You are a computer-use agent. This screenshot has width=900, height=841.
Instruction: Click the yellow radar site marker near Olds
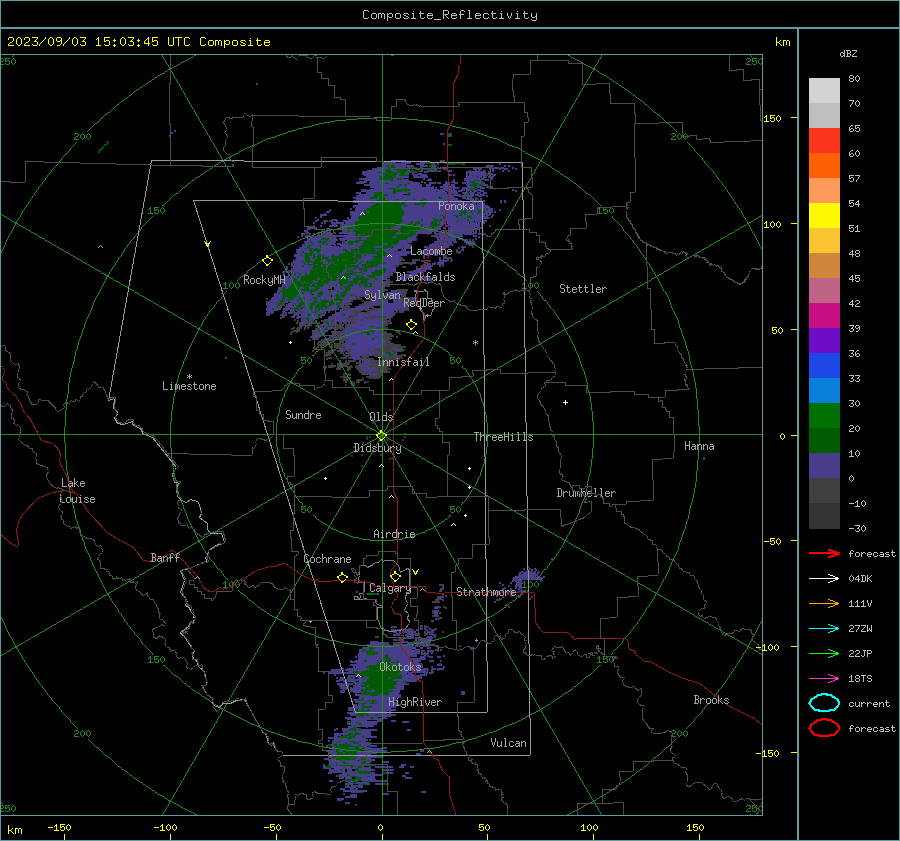(381, 436)
